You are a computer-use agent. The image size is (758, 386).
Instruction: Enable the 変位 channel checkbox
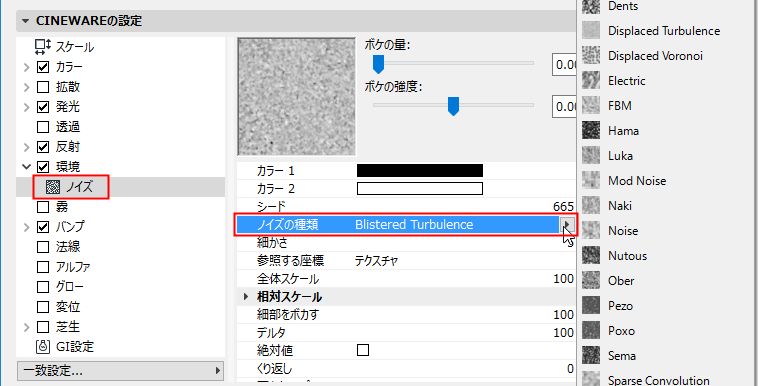click(43, 307)
